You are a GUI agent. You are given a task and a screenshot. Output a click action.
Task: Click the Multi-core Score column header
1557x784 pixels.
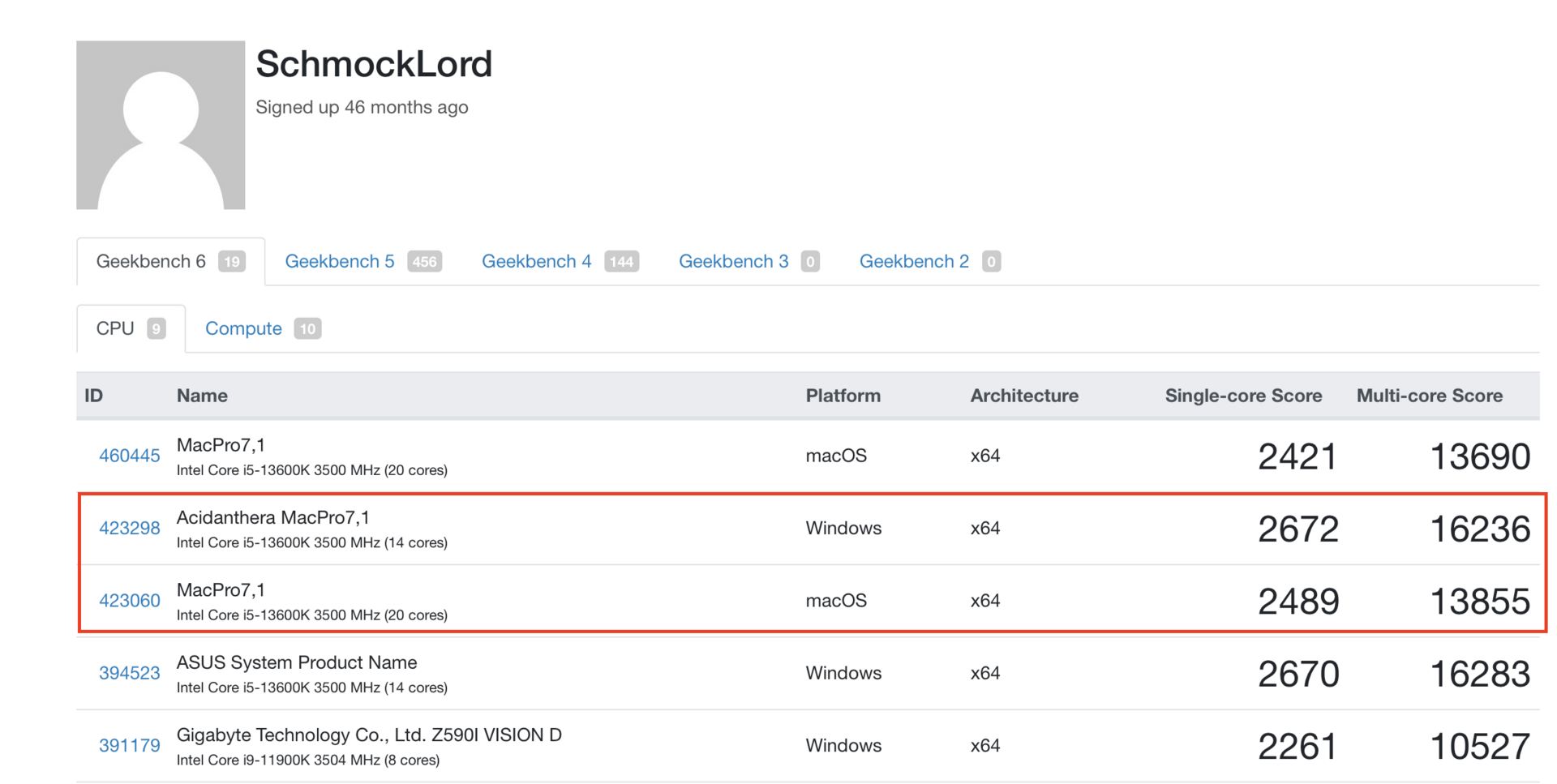(1429, 396)
